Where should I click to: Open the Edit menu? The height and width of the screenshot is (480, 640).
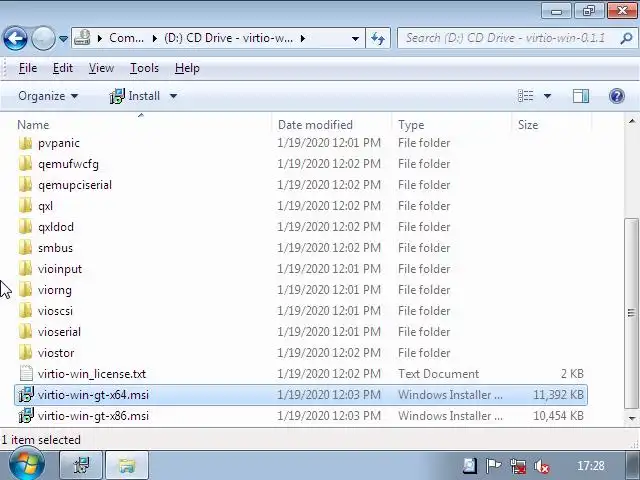coord(63,68)
